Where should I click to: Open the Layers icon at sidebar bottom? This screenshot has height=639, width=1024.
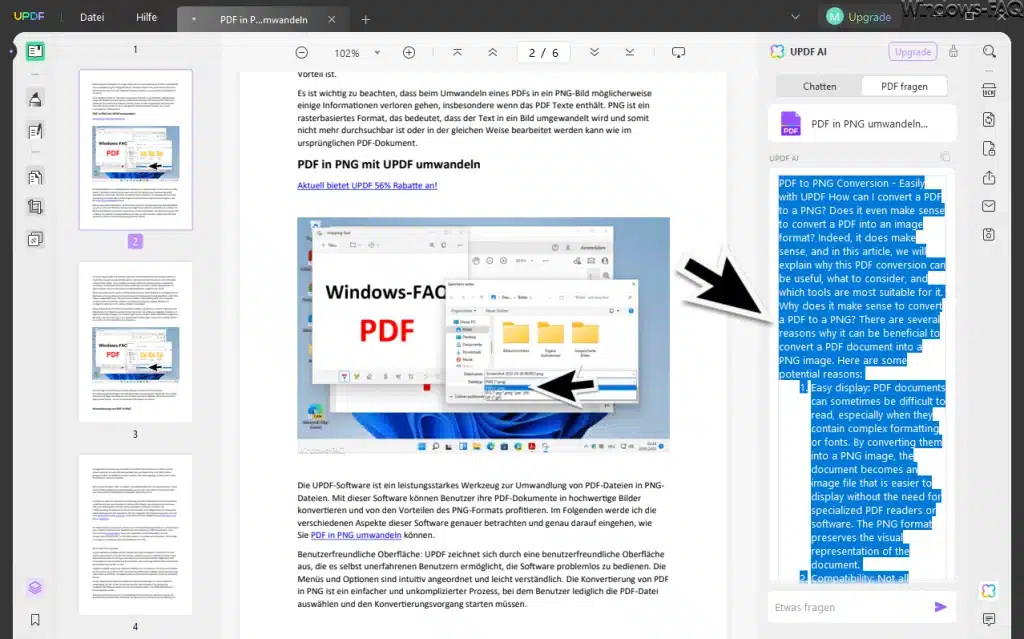pos(35,587)
